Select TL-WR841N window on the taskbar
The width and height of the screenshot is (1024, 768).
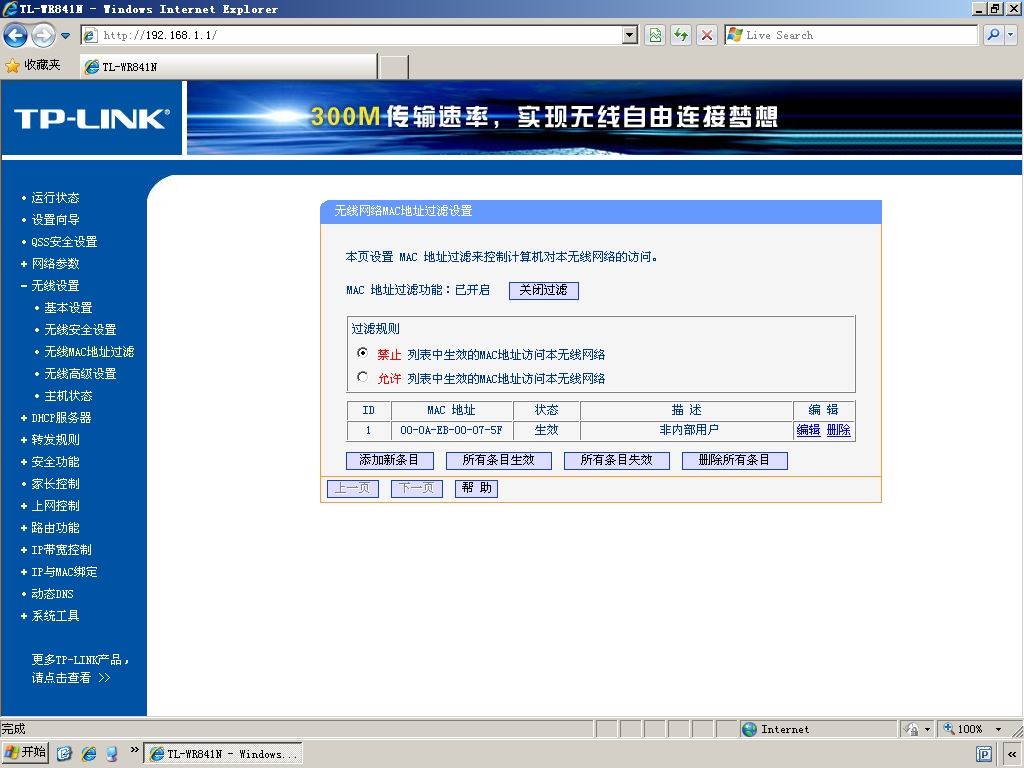[223, 754]
